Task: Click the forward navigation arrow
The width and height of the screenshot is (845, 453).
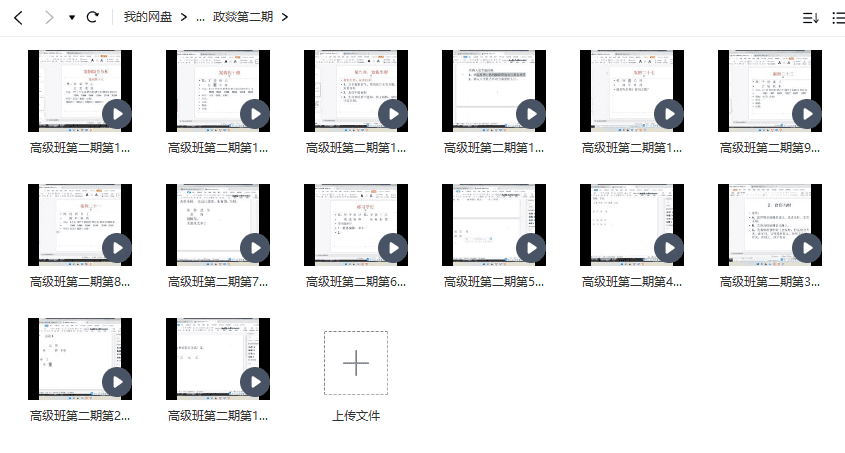Action: pyautogui.click(x=48, y=17)
